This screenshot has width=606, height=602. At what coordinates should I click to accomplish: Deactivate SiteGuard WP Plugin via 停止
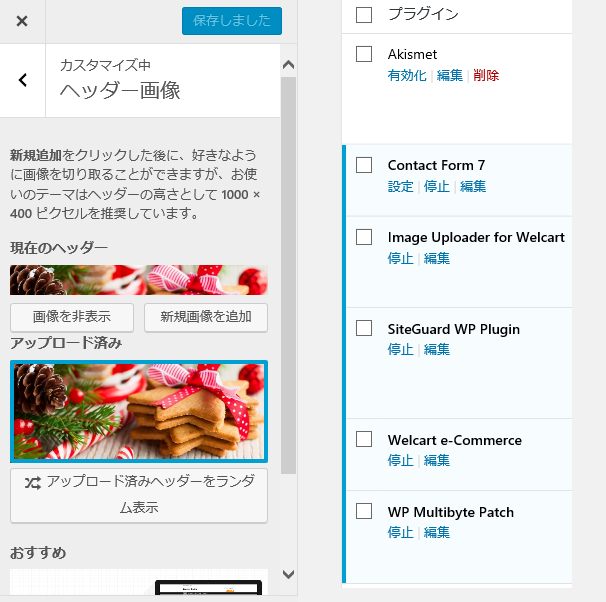(401, 350)
